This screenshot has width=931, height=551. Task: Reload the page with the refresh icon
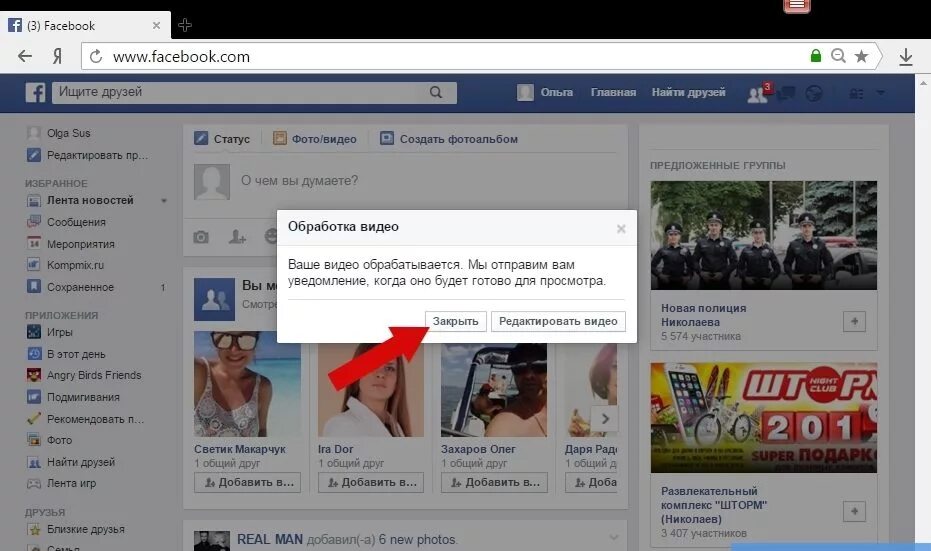tap(96, 56)
